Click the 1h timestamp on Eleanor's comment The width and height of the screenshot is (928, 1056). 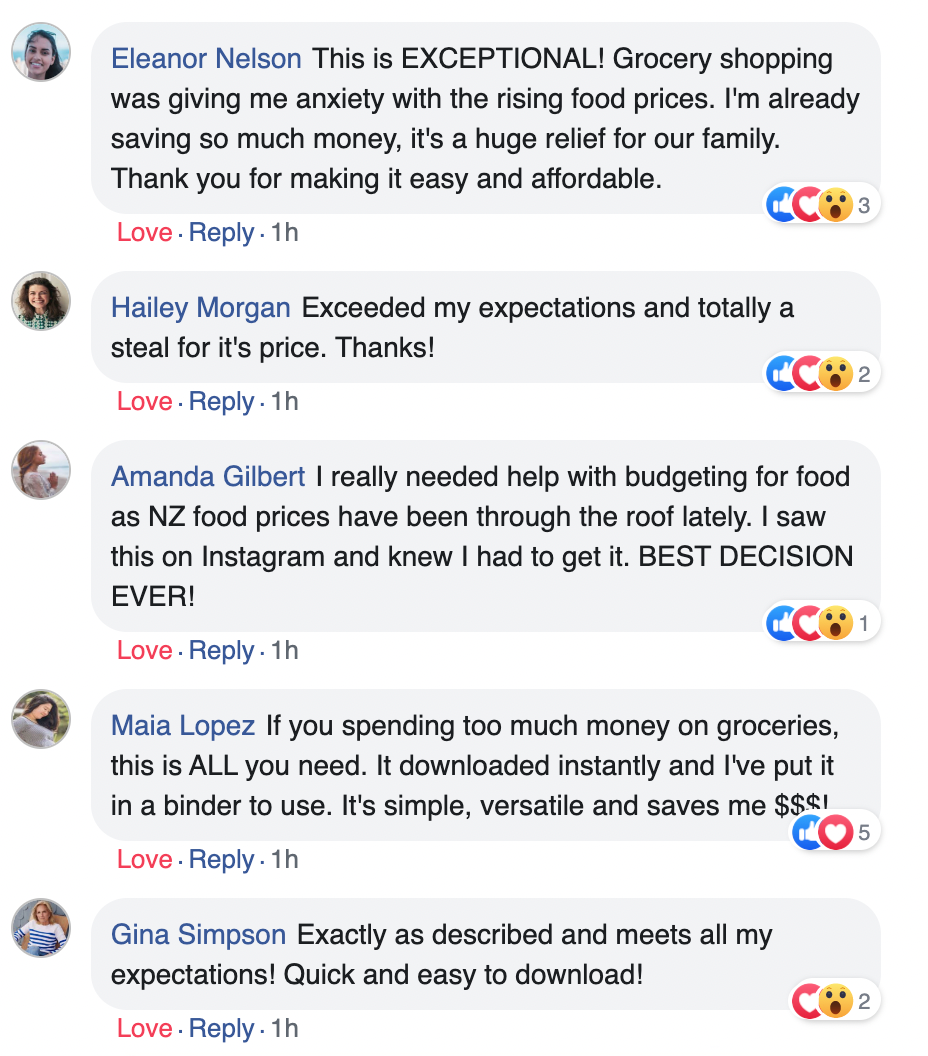285,233
